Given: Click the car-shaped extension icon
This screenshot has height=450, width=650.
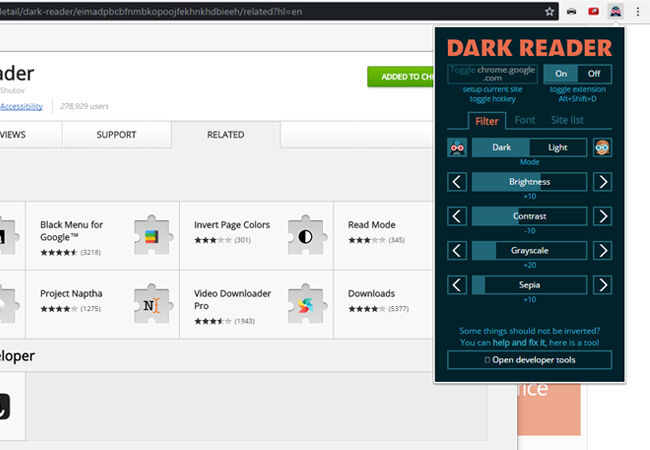Looking at the screenshot, I should point(572,12).
